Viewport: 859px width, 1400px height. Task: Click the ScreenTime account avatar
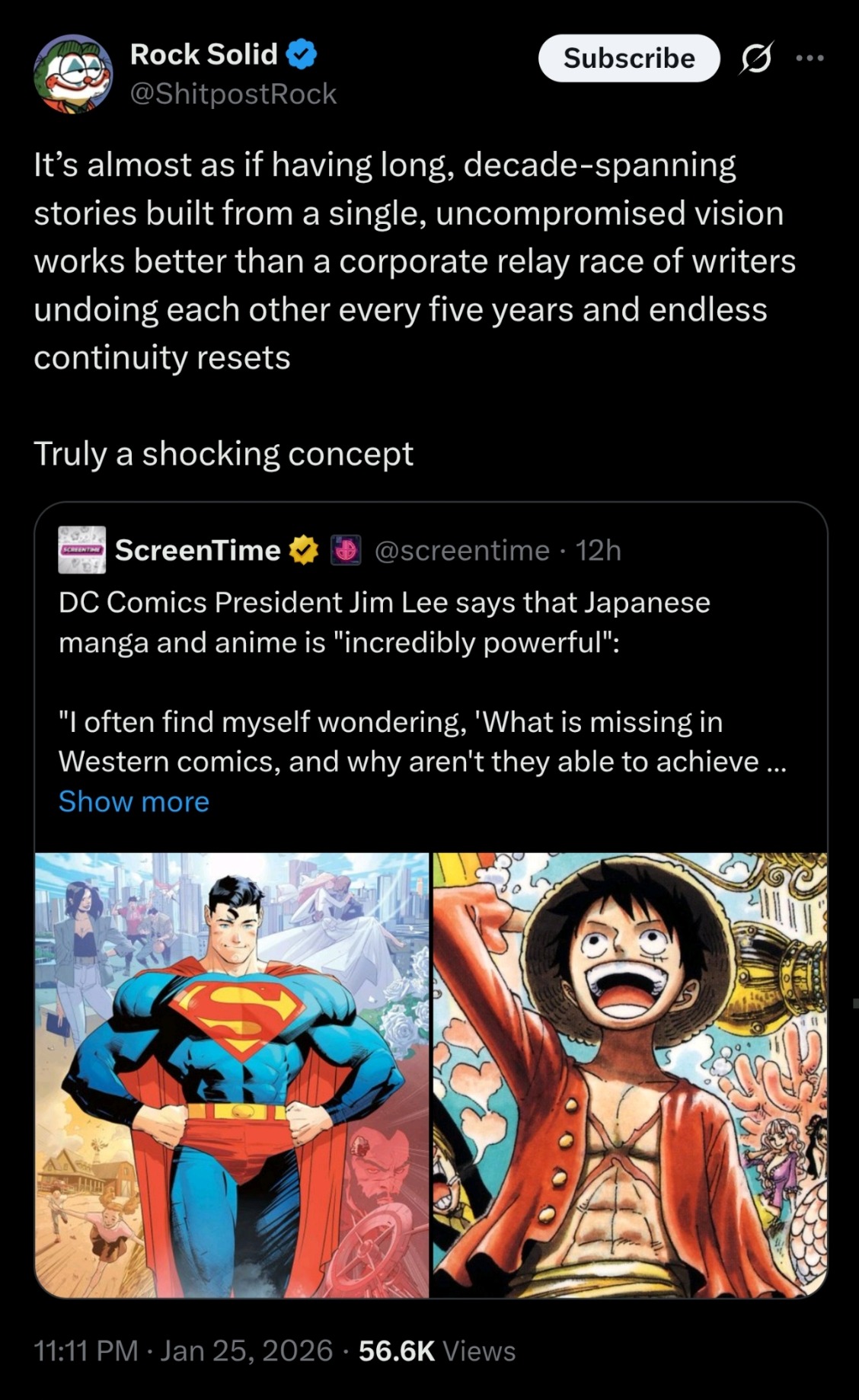tap(82, 549)
